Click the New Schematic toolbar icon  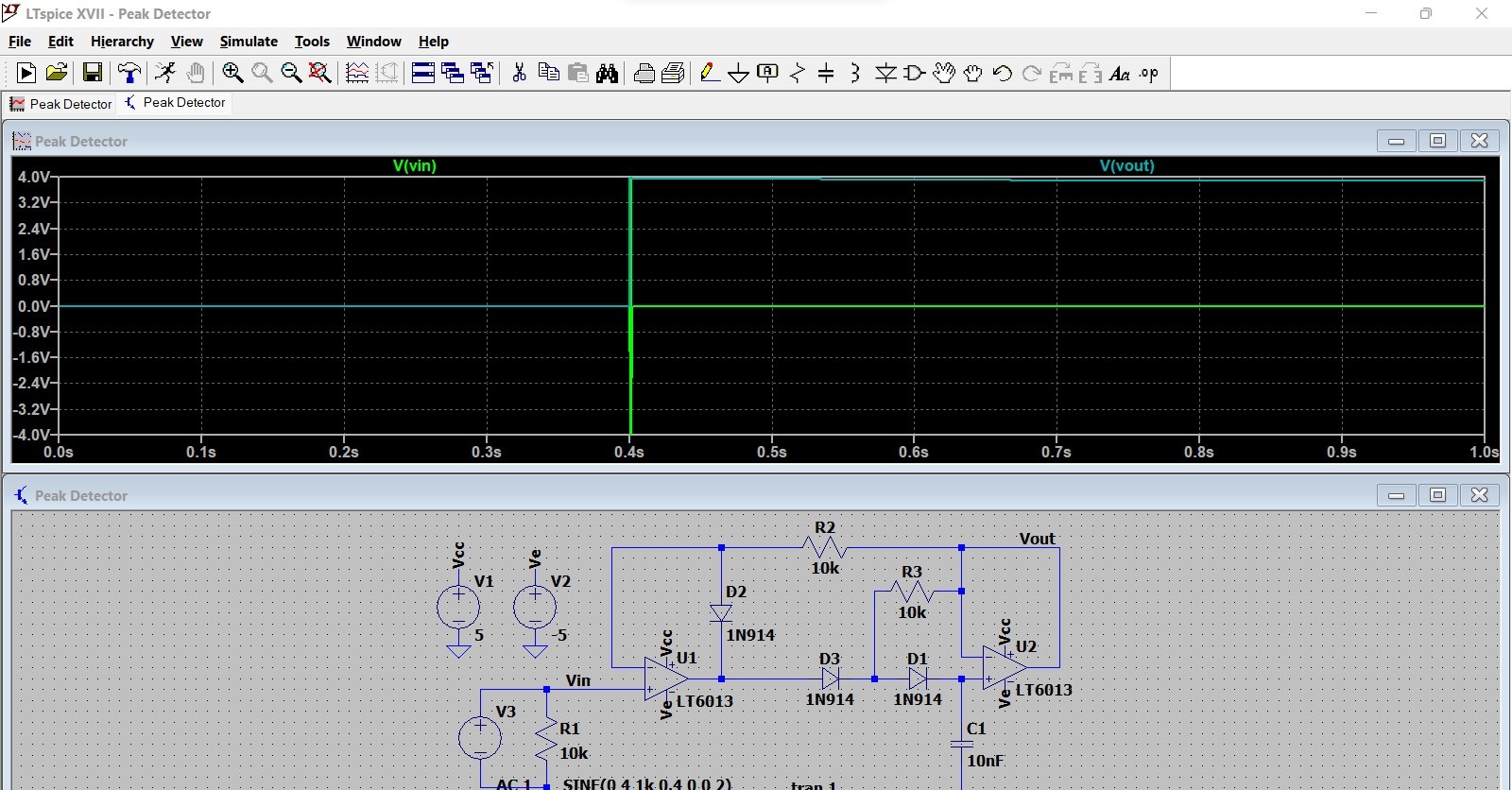pyautogui.click(x=26, y=73)
